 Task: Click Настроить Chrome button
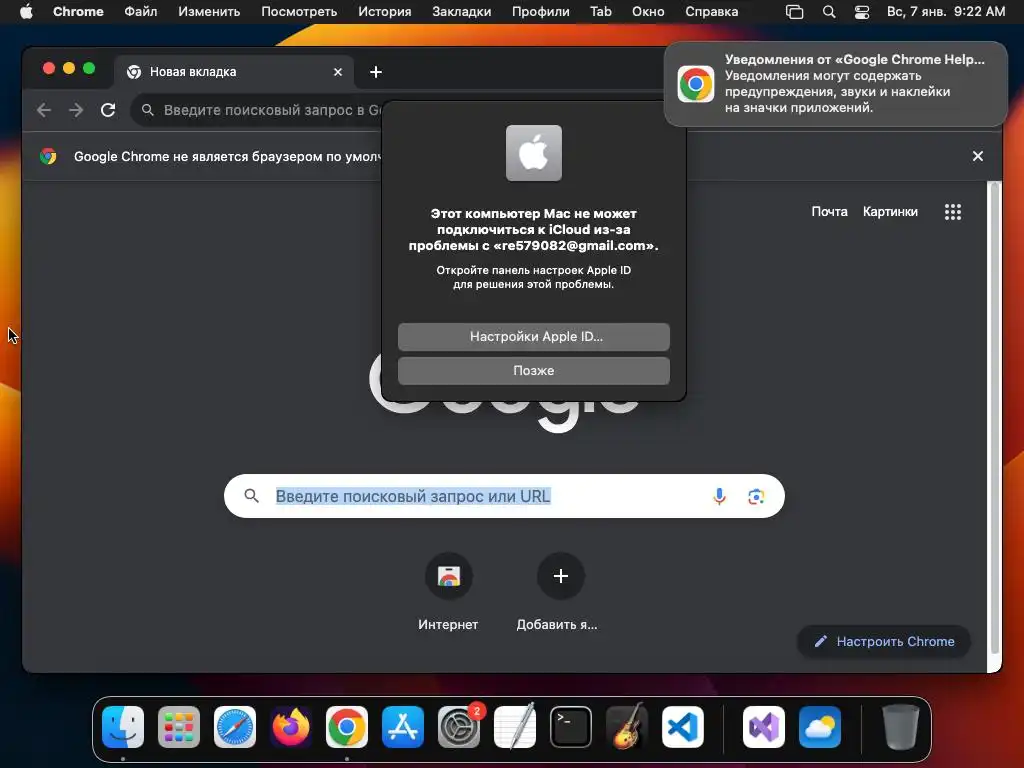tap(884, 641)
